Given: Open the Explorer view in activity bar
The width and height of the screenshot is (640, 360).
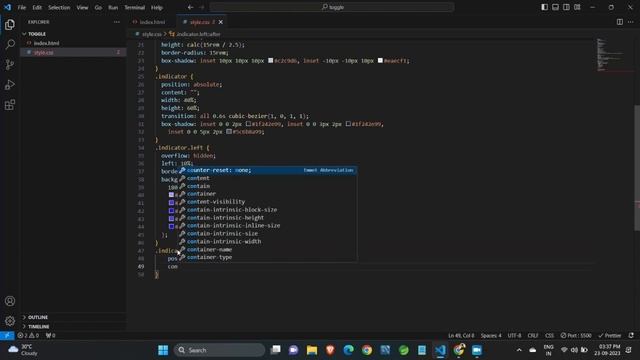Looking at the screenshot, I should 10,24.
